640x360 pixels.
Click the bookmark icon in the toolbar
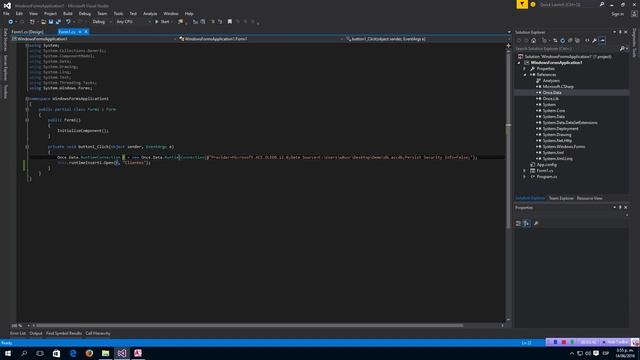click(x=230, y=22)
